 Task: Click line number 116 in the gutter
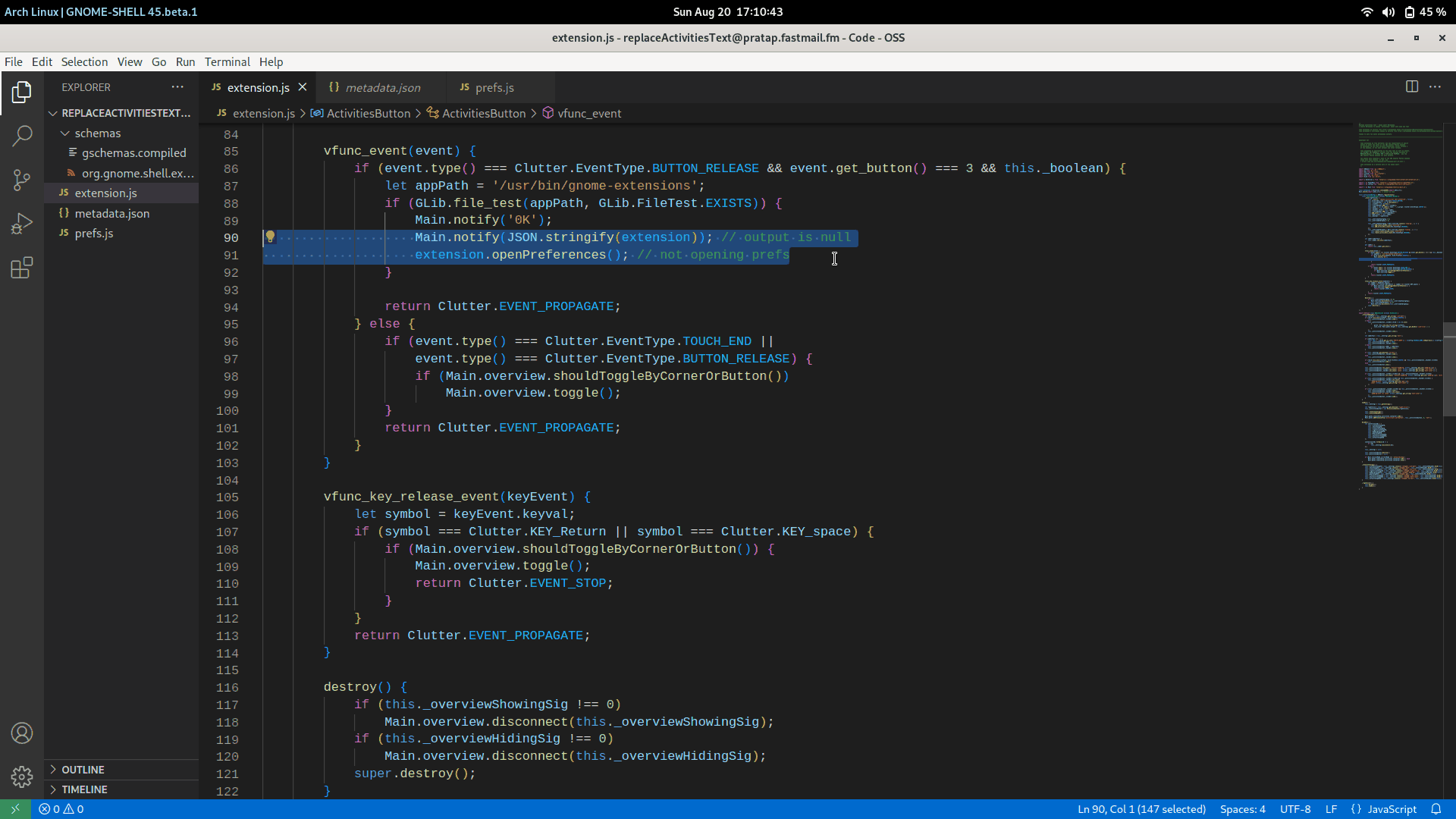point(227,688)
